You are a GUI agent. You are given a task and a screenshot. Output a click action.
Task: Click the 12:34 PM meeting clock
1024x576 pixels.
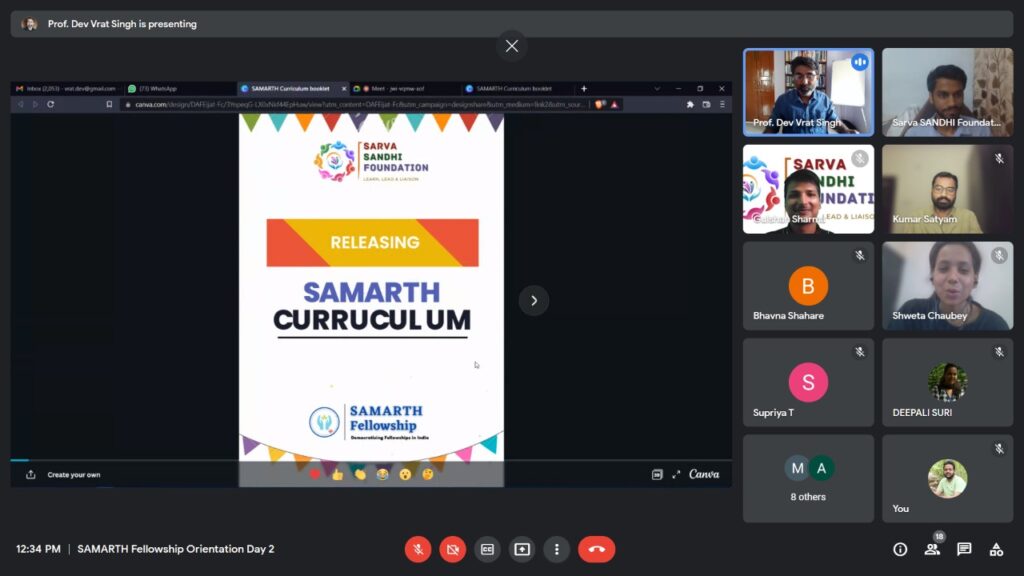(39, 549)
